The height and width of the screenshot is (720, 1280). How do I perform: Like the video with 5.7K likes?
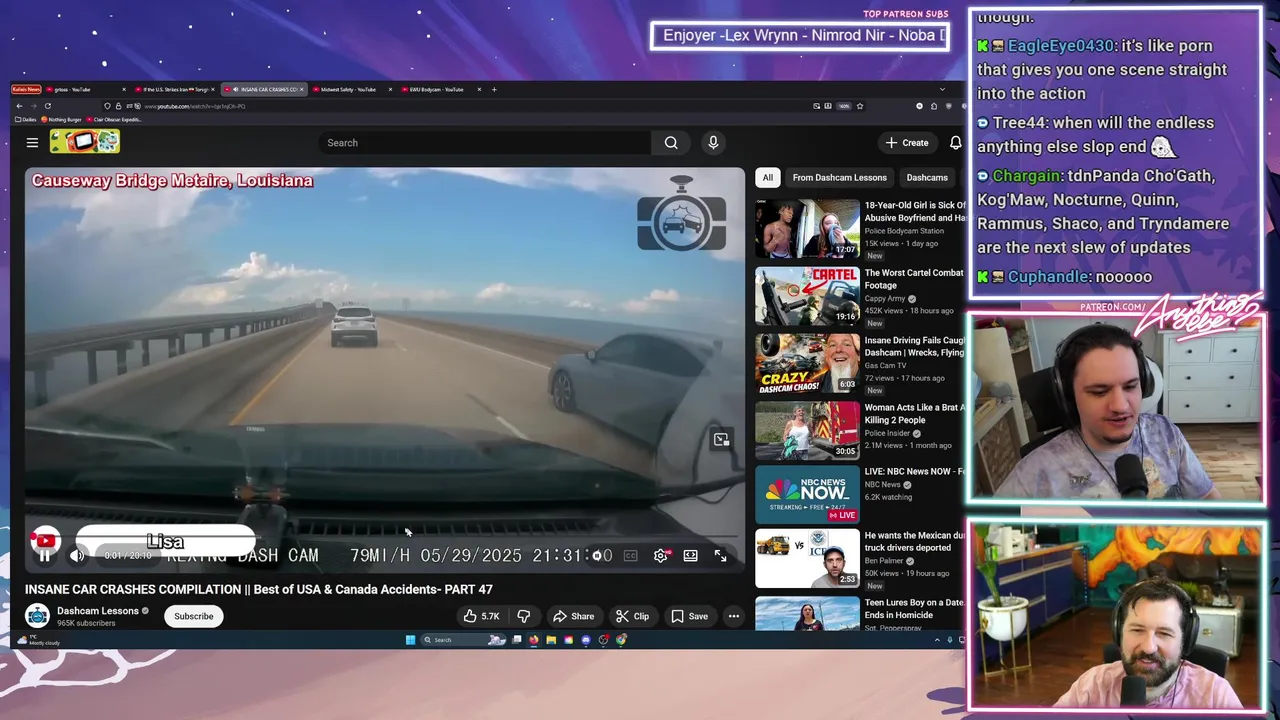(x=481, y=616)
